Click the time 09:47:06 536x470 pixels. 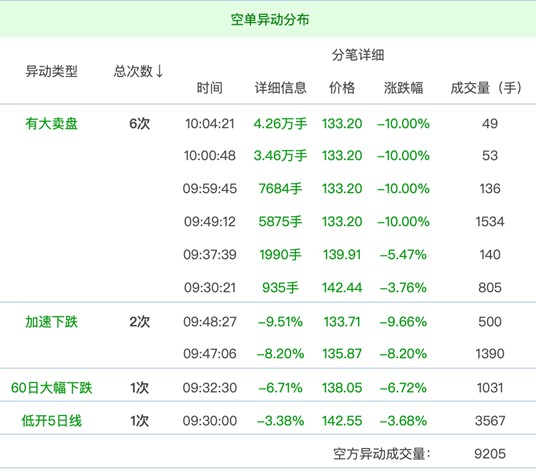210,353
